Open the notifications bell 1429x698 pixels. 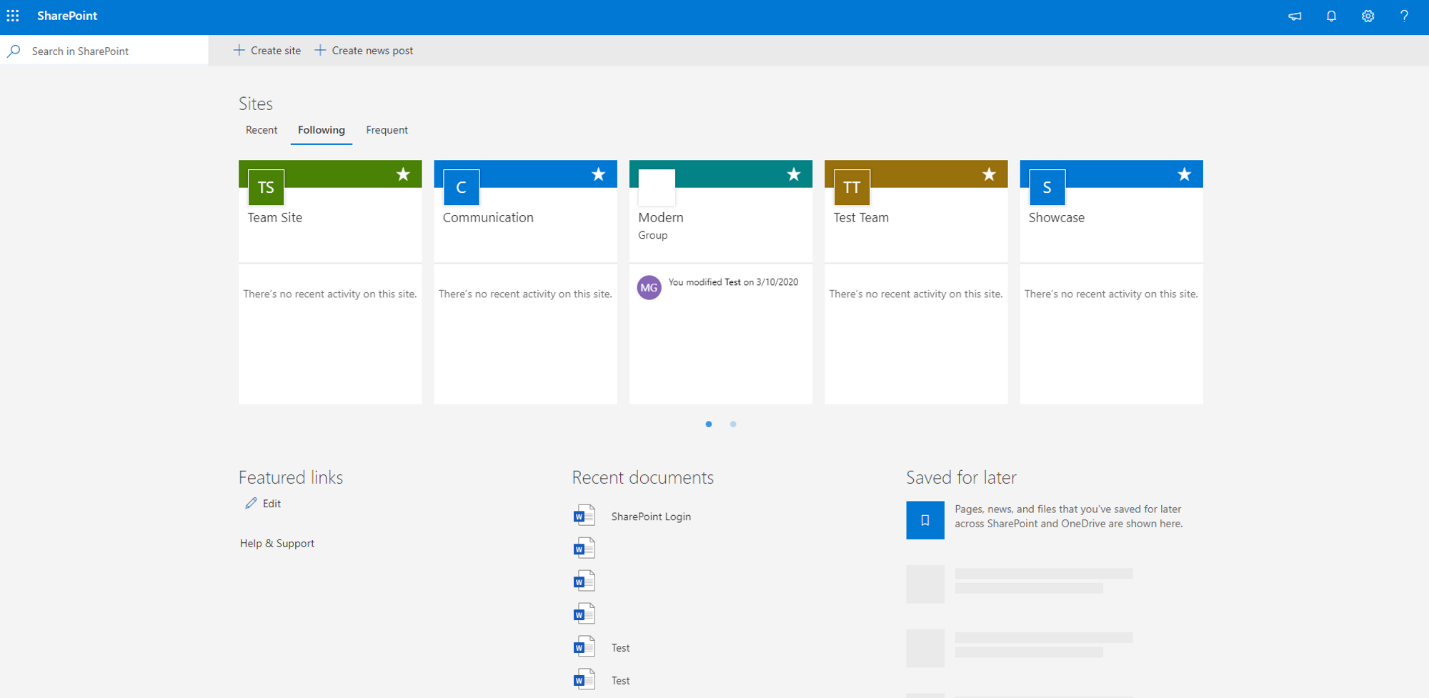1331,16
